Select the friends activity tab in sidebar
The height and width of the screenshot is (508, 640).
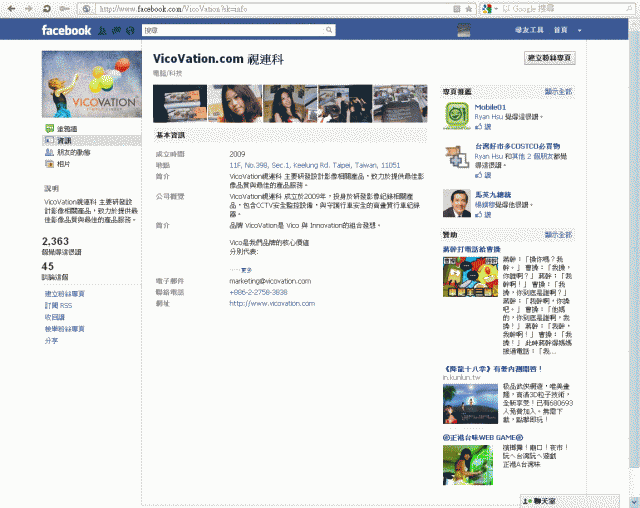click(x=68, y=152)
